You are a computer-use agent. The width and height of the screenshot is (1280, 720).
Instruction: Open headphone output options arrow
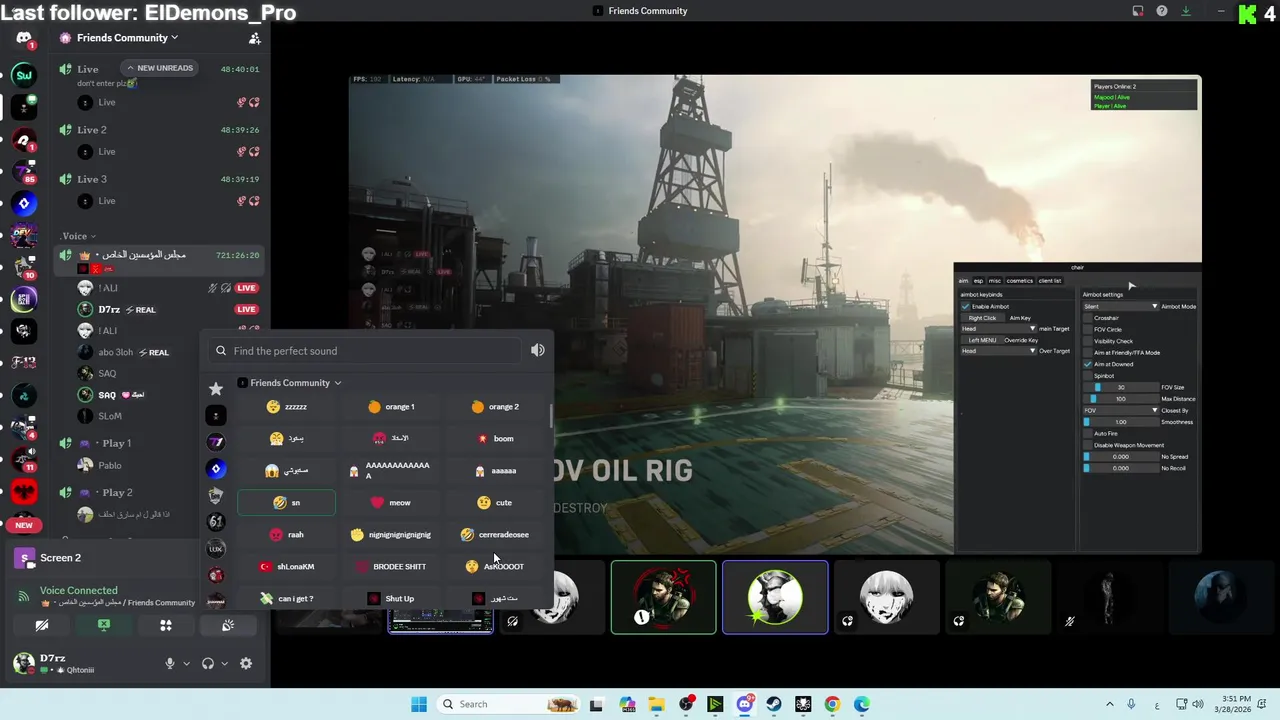pos(224,663)
